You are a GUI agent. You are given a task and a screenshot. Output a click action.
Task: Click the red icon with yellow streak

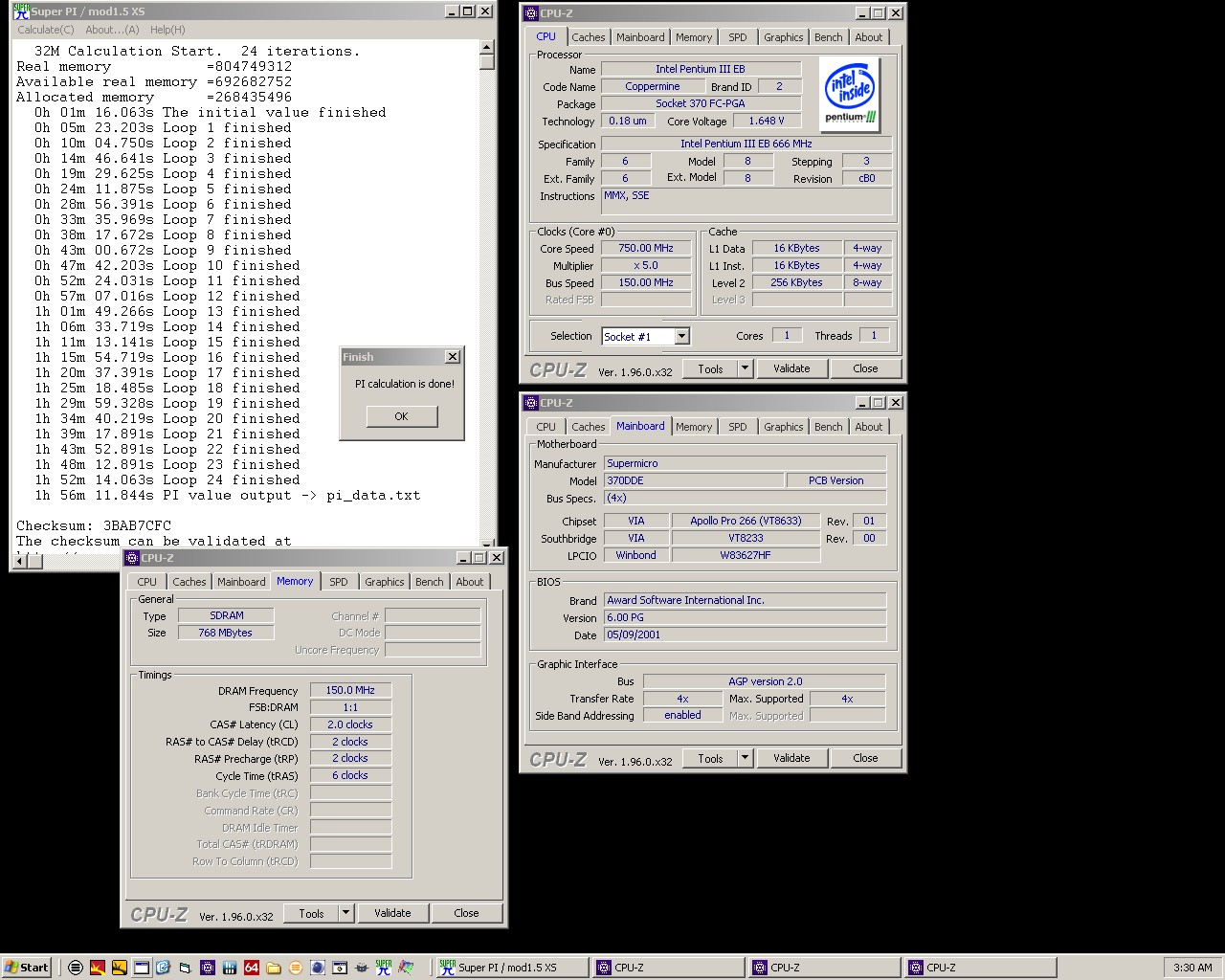[98, 968]
